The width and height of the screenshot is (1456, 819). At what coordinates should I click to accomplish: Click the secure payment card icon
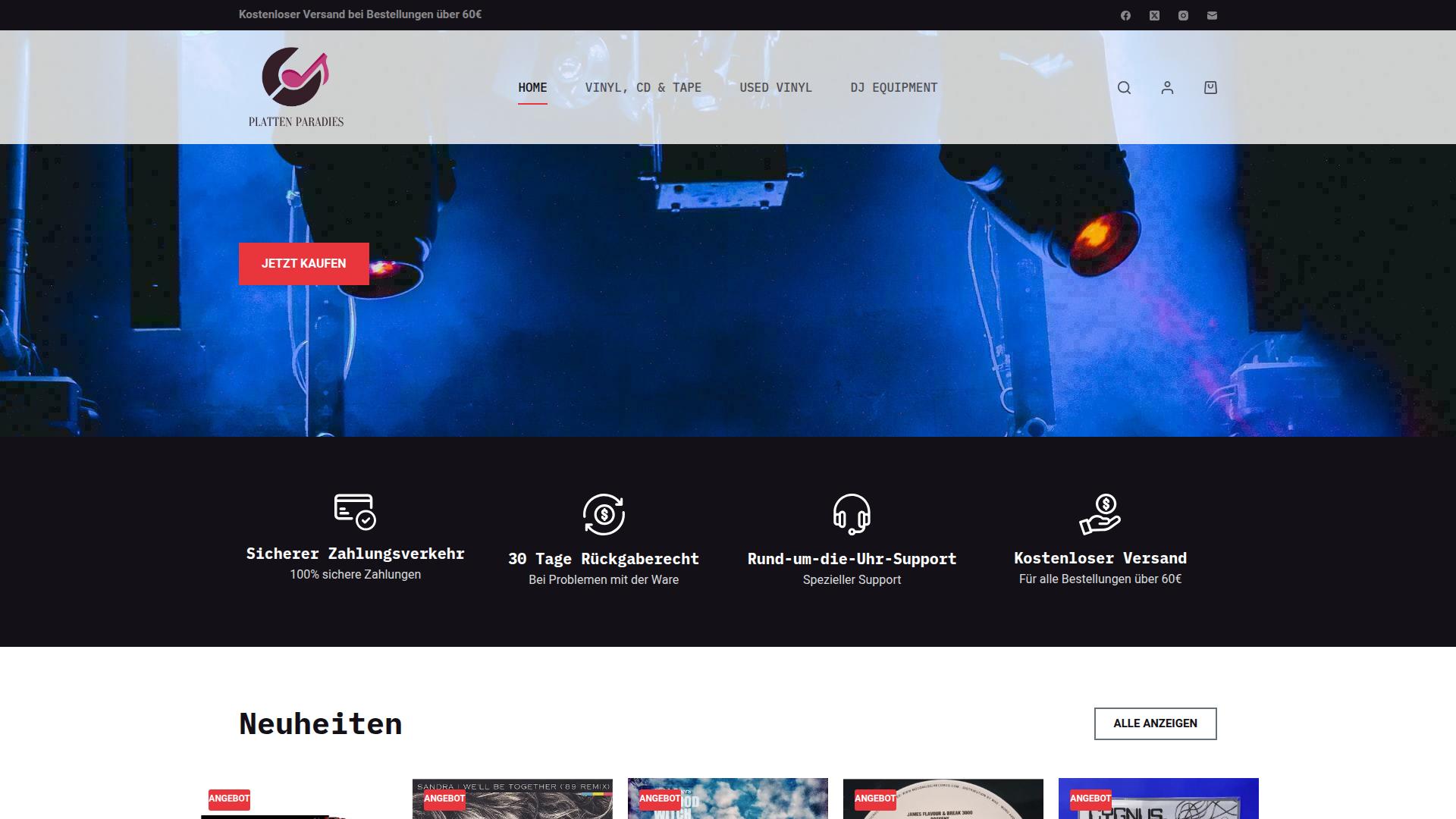click(x=355, y=511)
